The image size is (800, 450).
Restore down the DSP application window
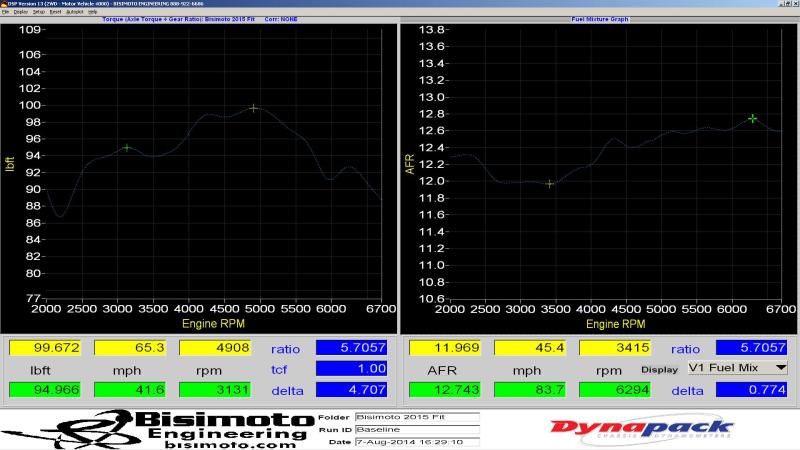point(789,4)
